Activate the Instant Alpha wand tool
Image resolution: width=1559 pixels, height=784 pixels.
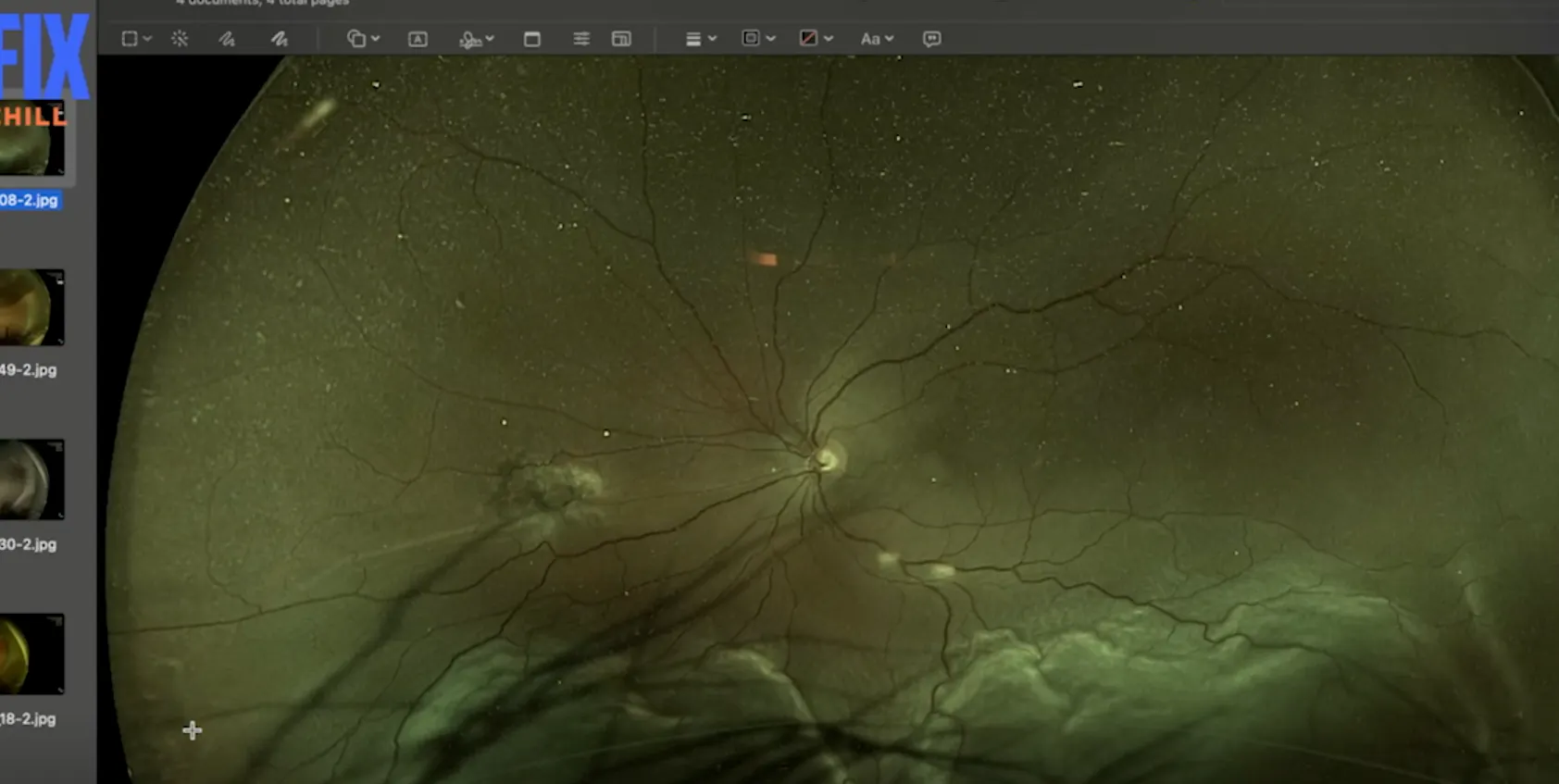pyautogui.click(x=180, y=39)
